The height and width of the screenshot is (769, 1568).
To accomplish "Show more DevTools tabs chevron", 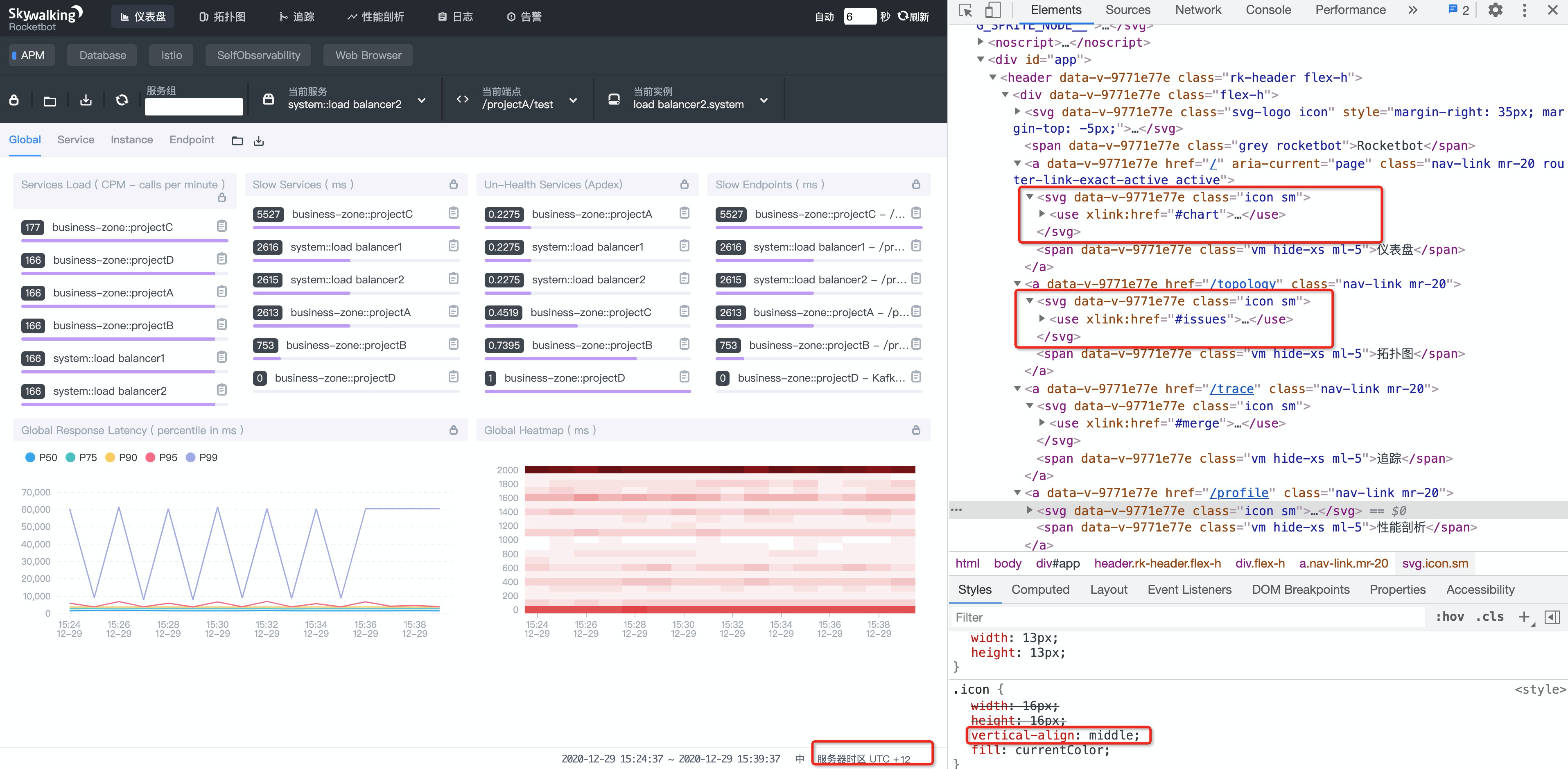I will 1413,10.
